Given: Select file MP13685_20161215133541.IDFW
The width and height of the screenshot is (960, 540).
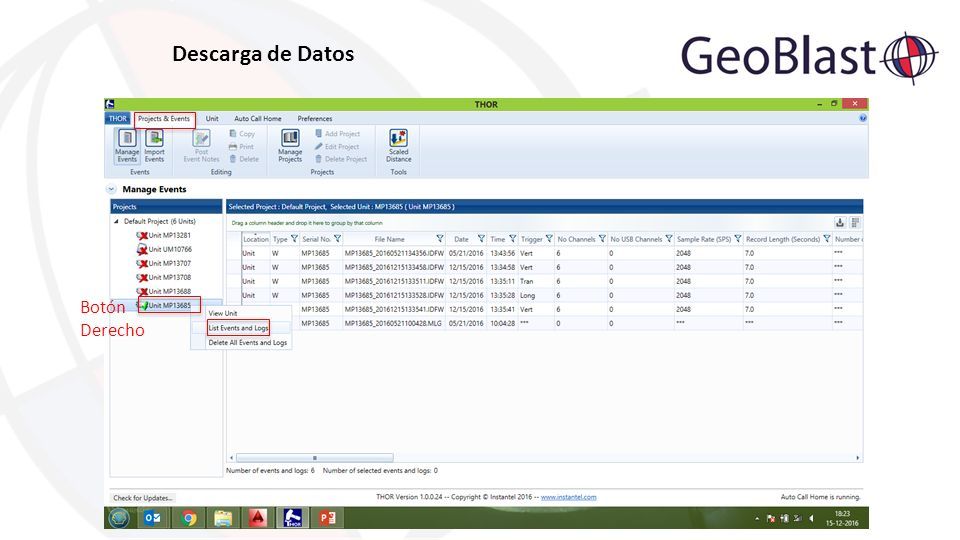Looking at the screenshot, I should coord(394,310).
